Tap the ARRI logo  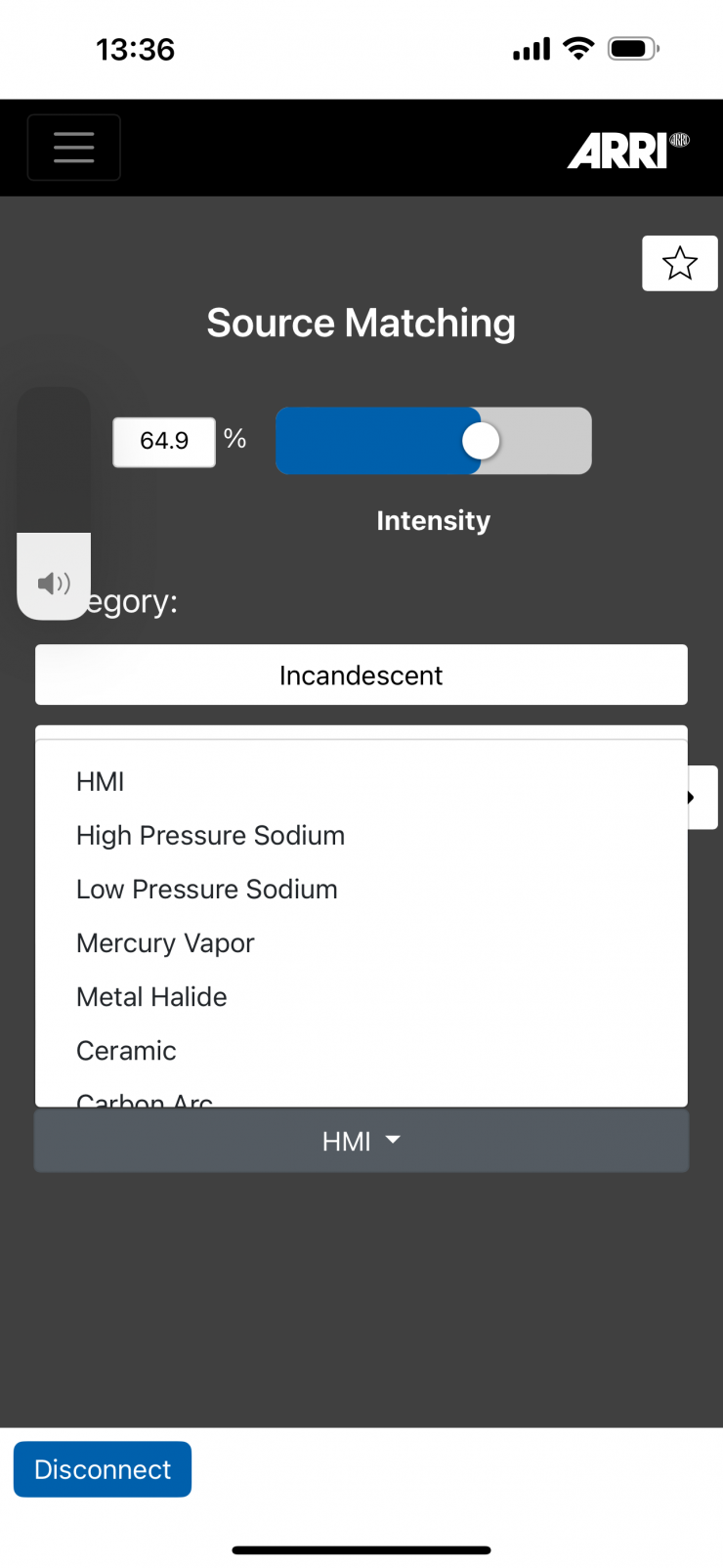[627, 152]
